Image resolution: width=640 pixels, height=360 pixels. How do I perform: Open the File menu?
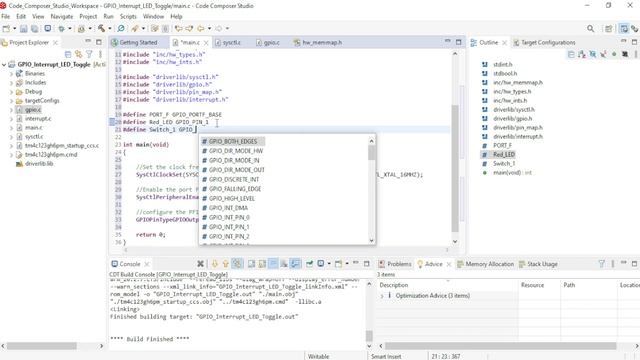coord(5,16)
